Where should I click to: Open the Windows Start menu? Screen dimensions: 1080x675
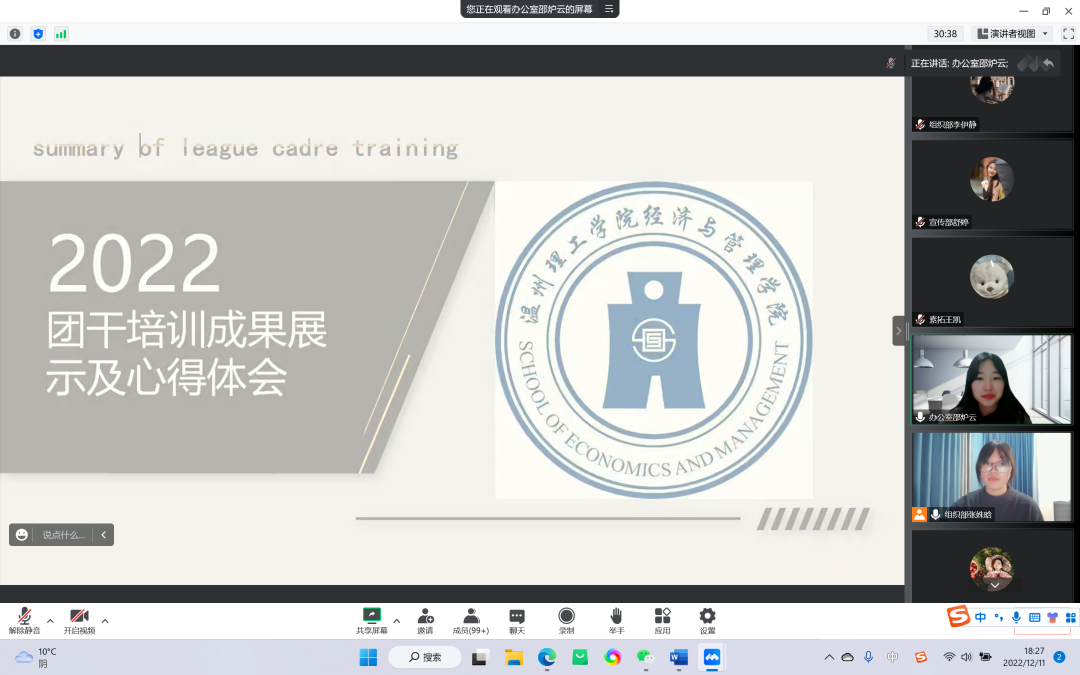(x=368, y=658)
